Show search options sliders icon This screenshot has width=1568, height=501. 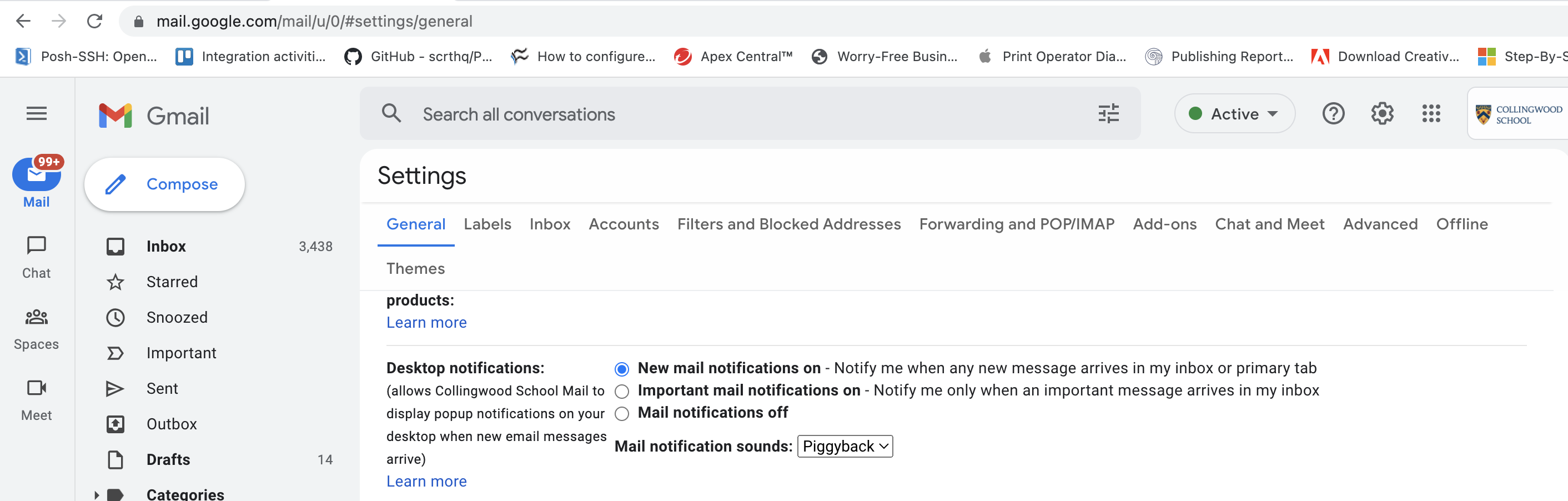[x=1108, y=113]
